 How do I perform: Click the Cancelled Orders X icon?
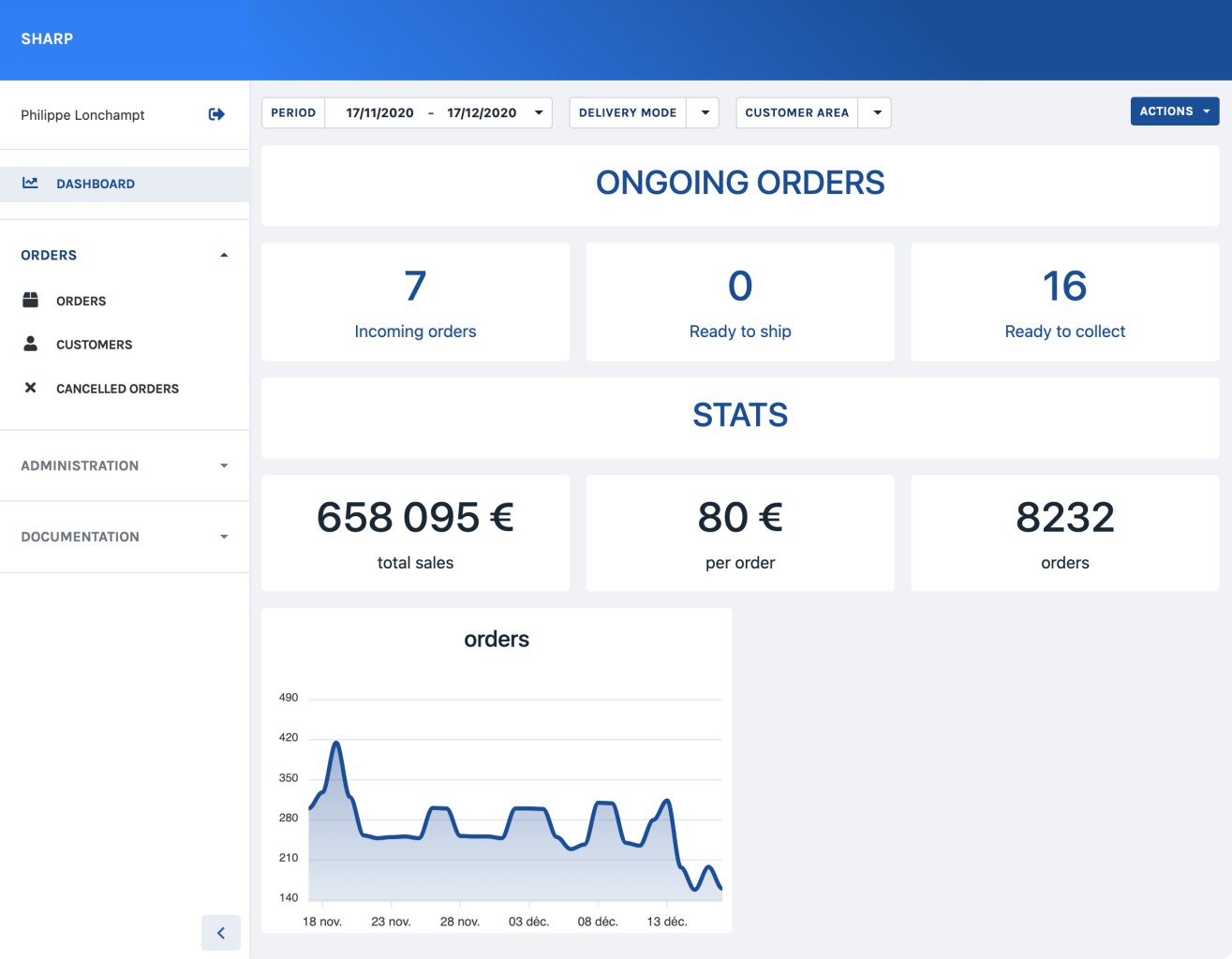pyautogui.click(x=30, y=388)
